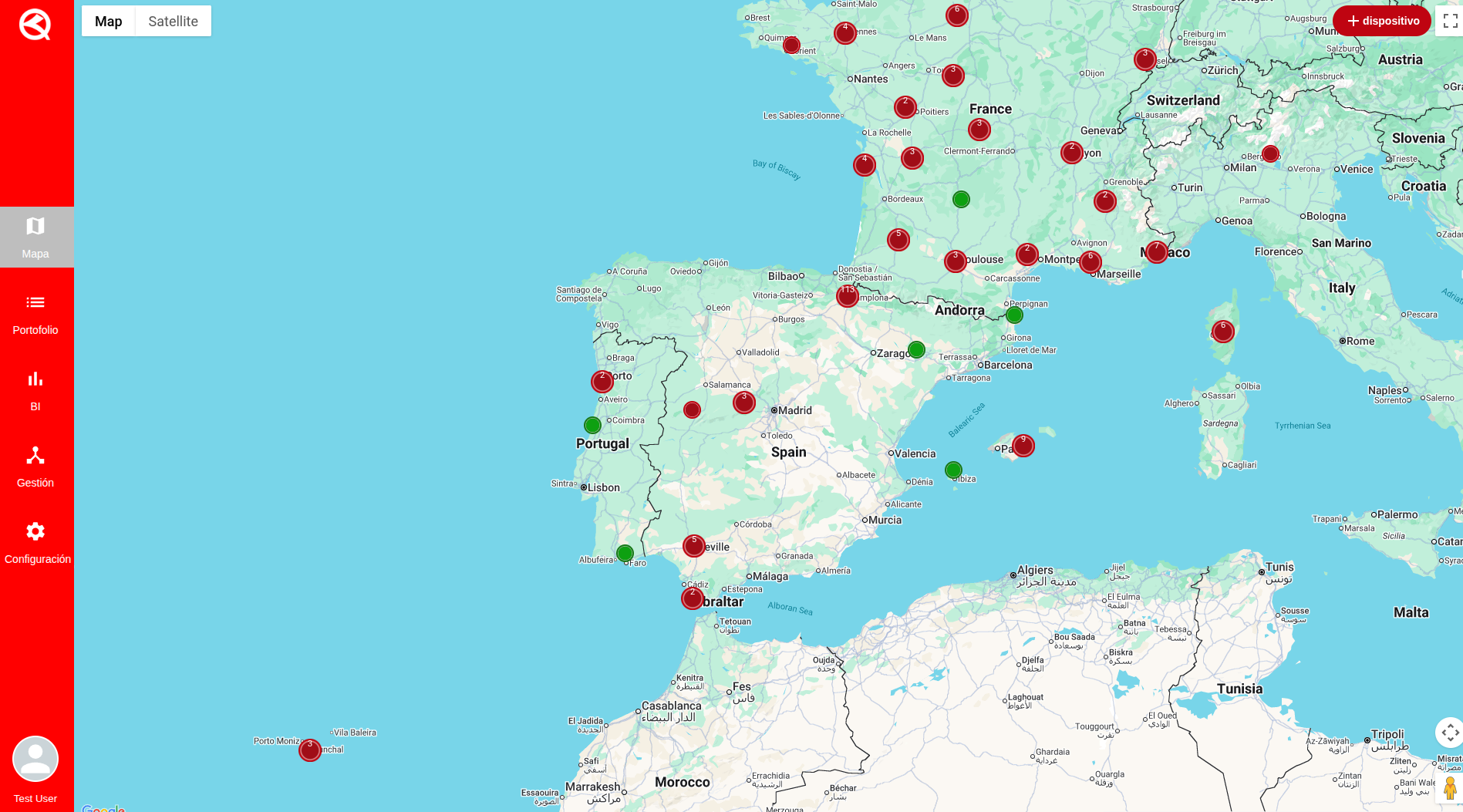Click the 'Portugal' country label
This screenshot has height=812, width=1463.
pyautogui.click(x=602, y=443)
